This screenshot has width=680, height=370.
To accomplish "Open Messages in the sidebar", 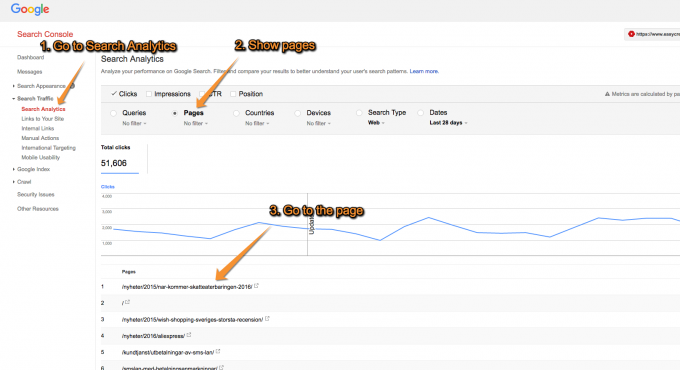I will pos(29,72).
